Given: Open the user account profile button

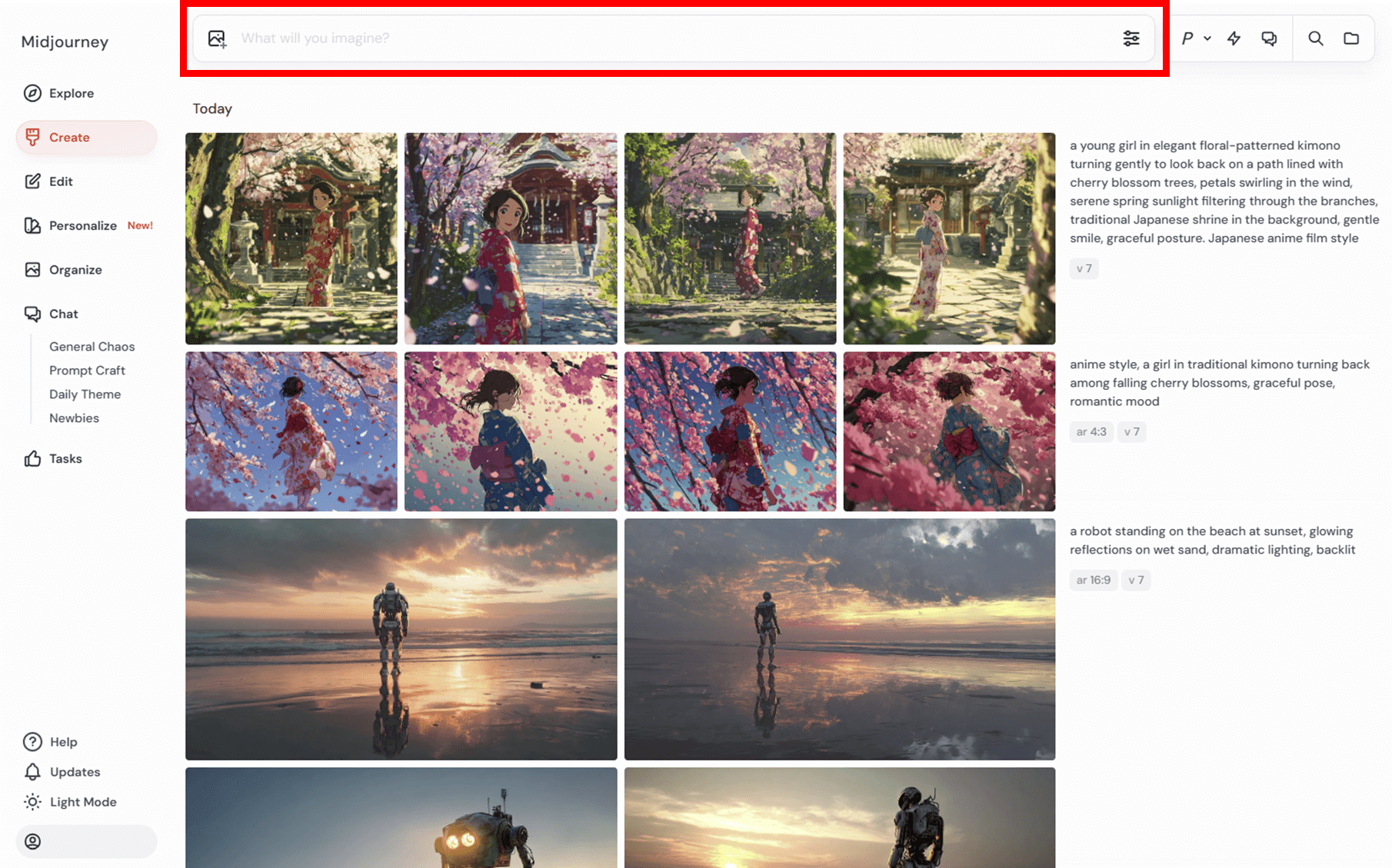Looking at the screenshot, I should [86, 841].
